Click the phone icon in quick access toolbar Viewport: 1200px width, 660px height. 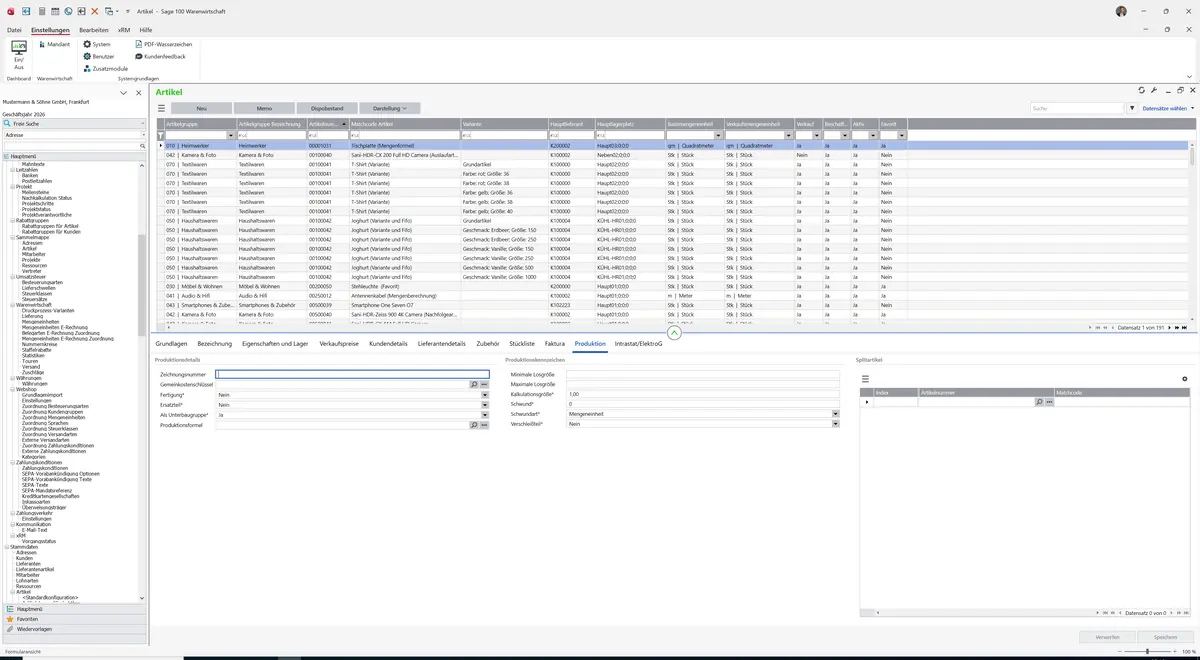(x=68, y=11)
